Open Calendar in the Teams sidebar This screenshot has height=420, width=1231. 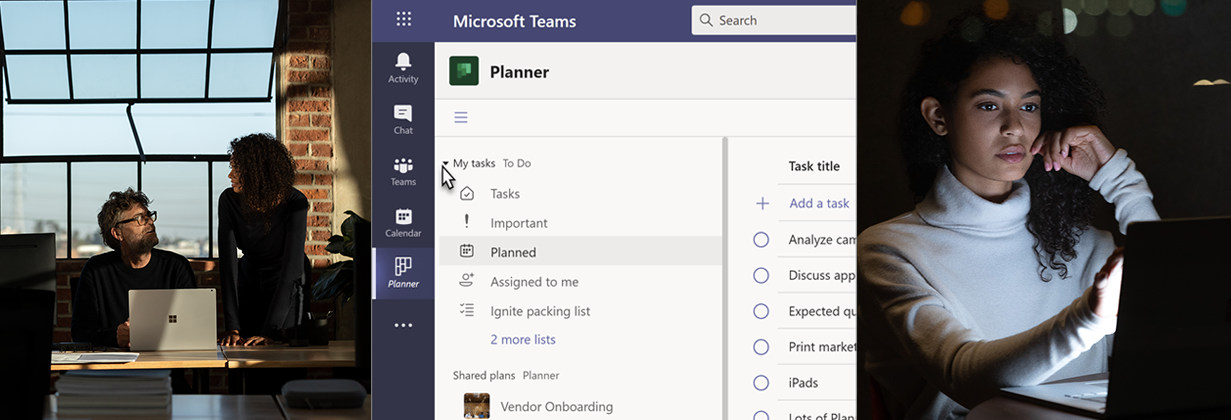(x=403, y=222)
